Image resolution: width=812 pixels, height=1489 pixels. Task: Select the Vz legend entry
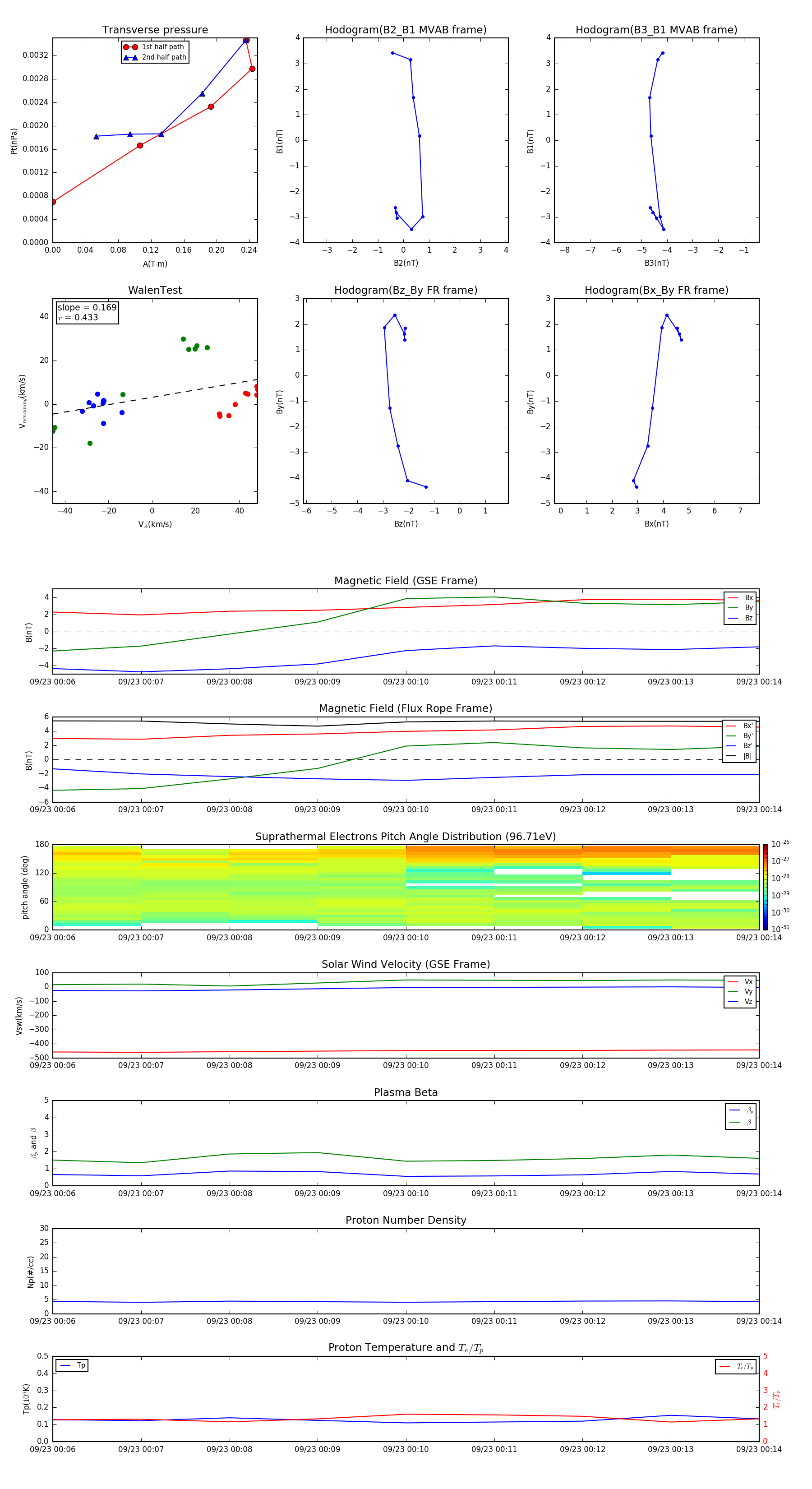tap(740, 1002)
